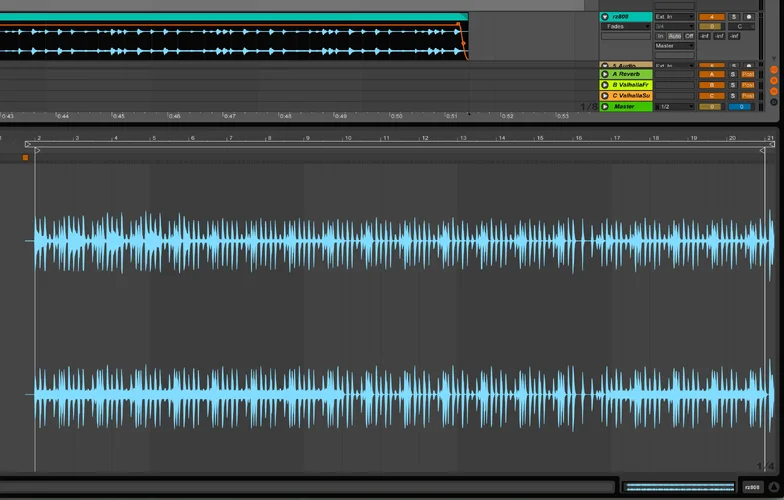
Task: Click the rz808 track pan control
Action: 739,27
